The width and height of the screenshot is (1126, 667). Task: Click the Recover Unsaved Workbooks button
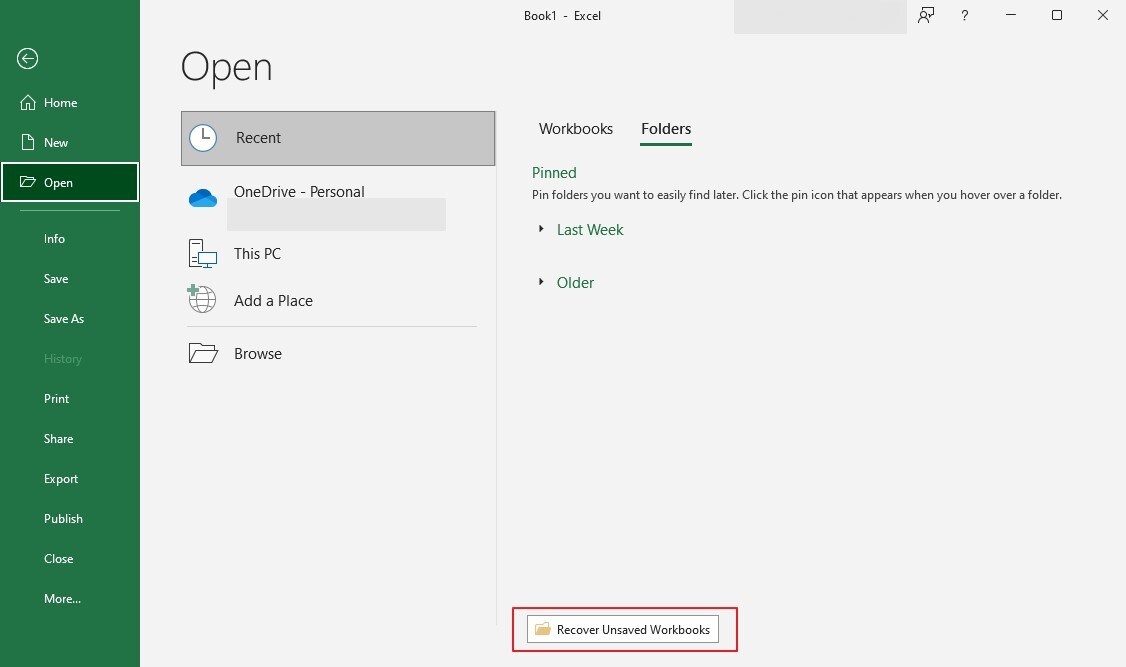tap(623, 630)
